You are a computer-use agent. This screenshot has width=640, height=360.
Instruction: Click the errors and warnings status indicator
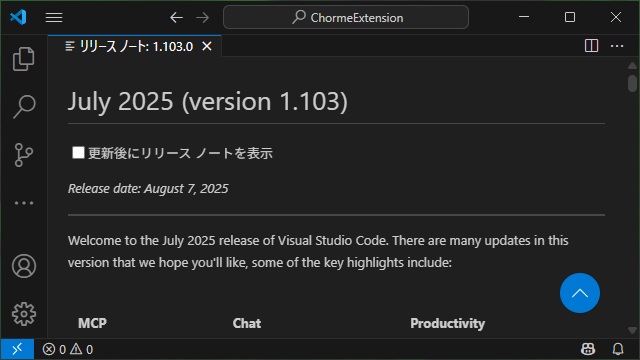coord(68,349)
